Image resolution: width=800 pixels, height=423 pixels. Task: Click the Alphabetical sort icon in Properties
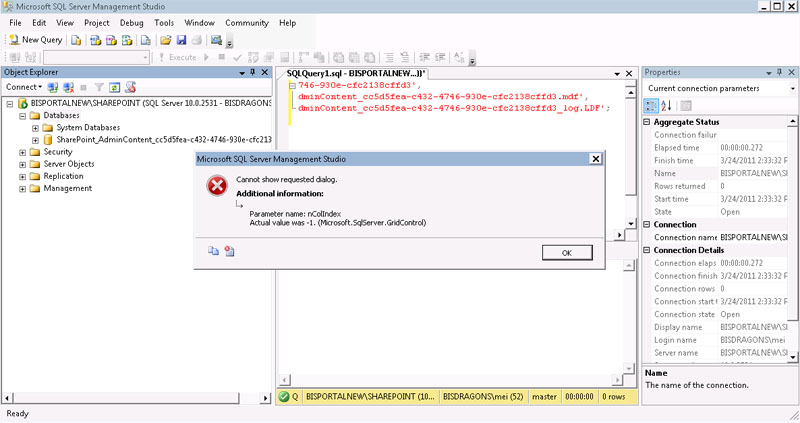click(x=666, y=106)
